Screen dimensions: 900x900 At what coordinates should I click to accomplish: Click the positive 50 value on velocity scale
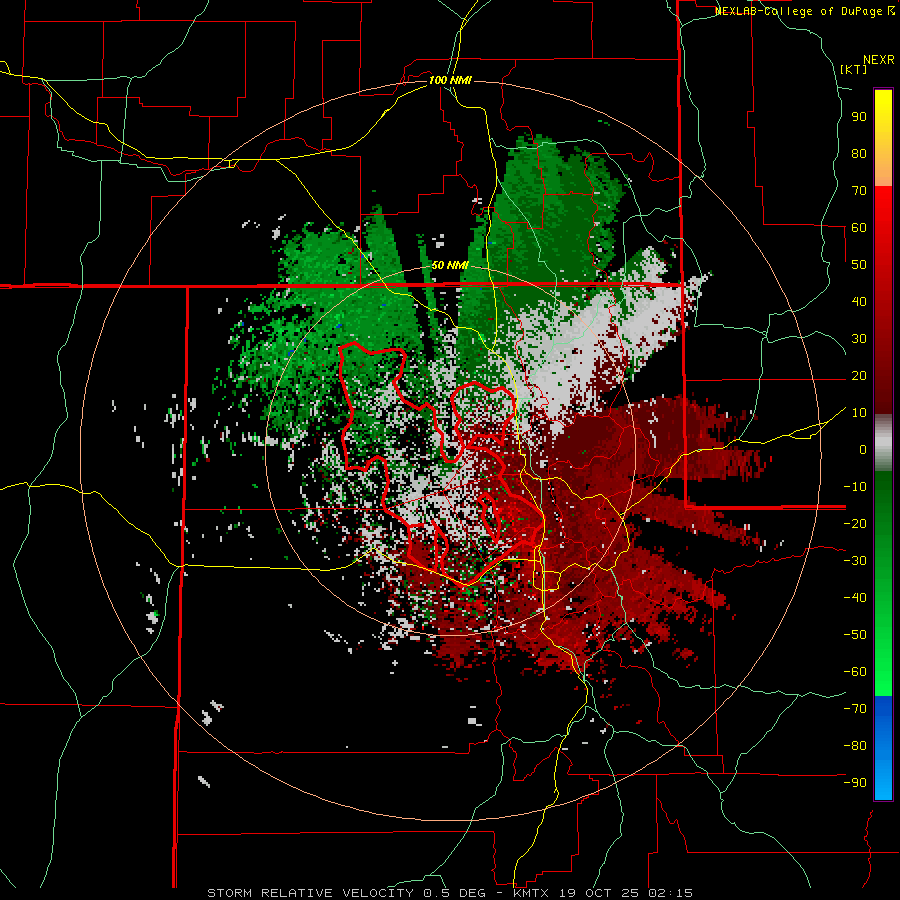tap(859, 265)
